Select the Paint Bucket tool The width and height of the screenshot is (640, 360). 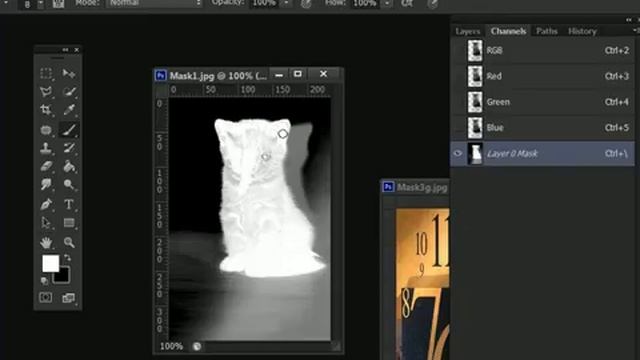click(x=69, y=166)
